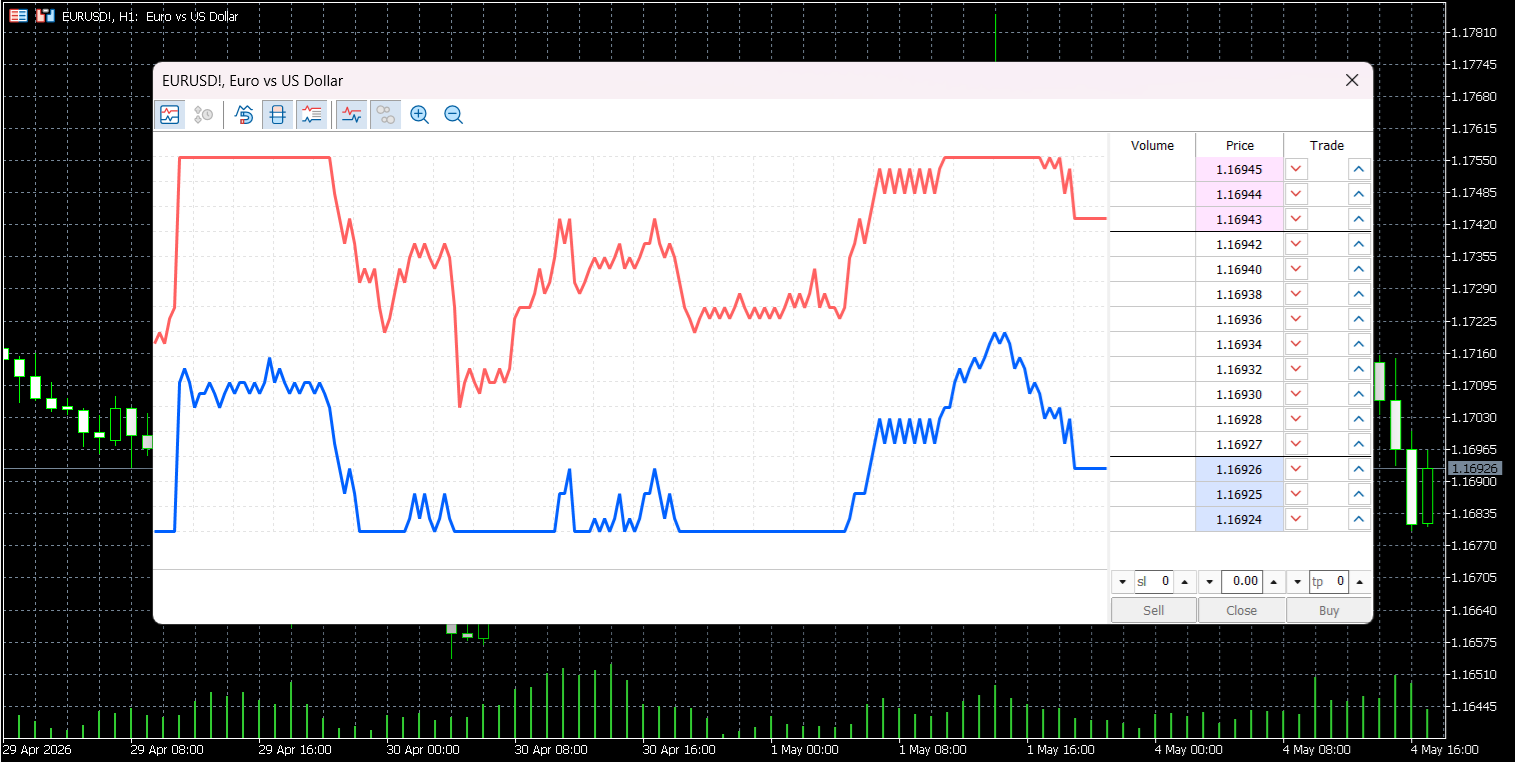
Task: Click the 1.16510 level on price scale
Action: coord(1473,674)
